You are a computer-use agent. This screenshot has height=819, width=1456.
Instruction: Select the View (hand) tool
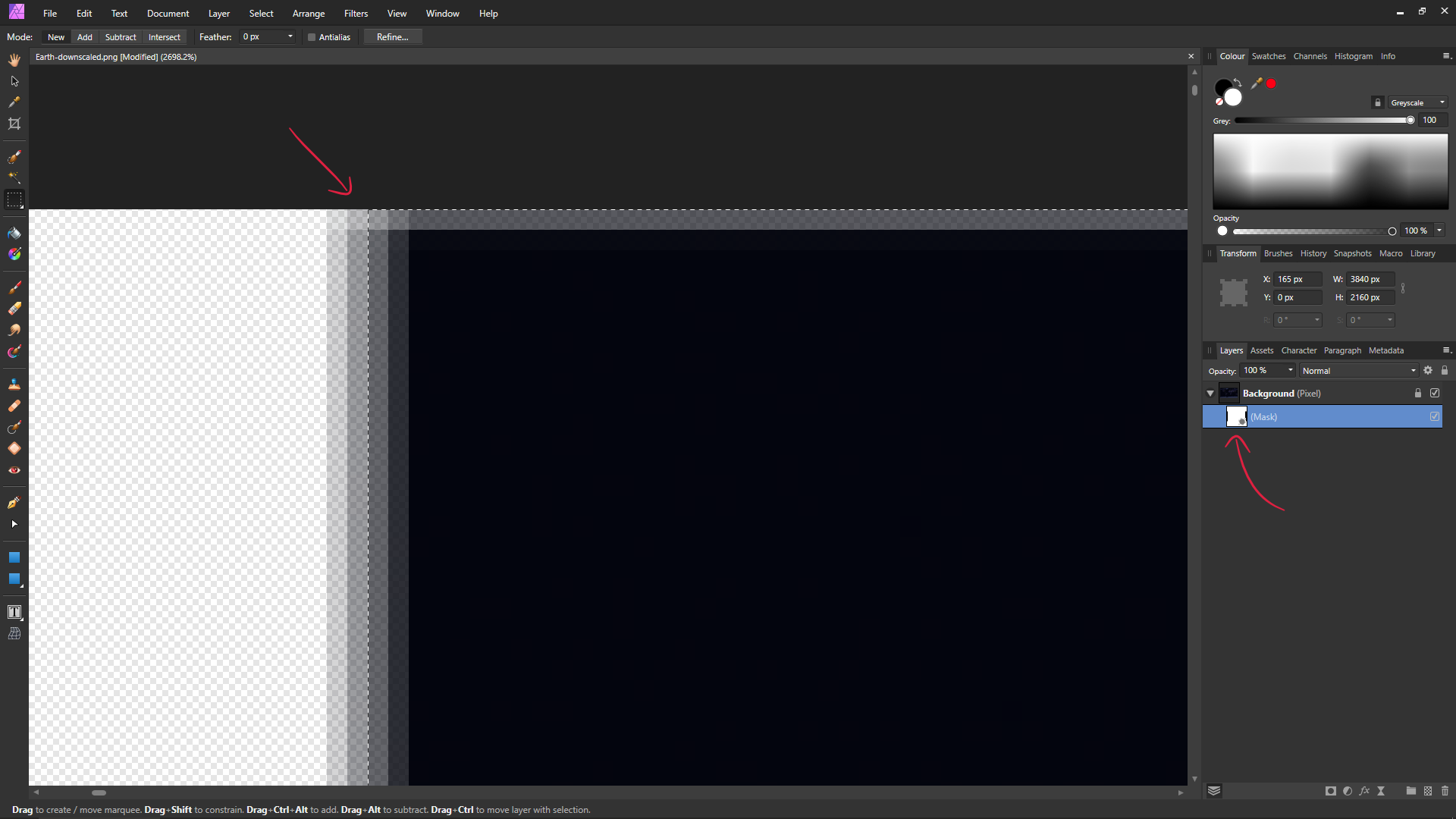(x=14, y=60)
